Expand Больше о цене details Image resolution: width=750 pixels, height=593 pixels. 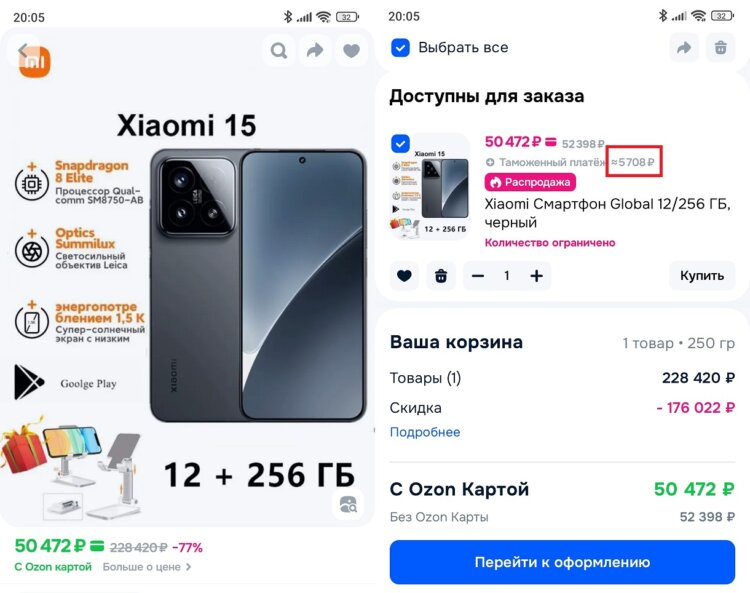point(147,567)
